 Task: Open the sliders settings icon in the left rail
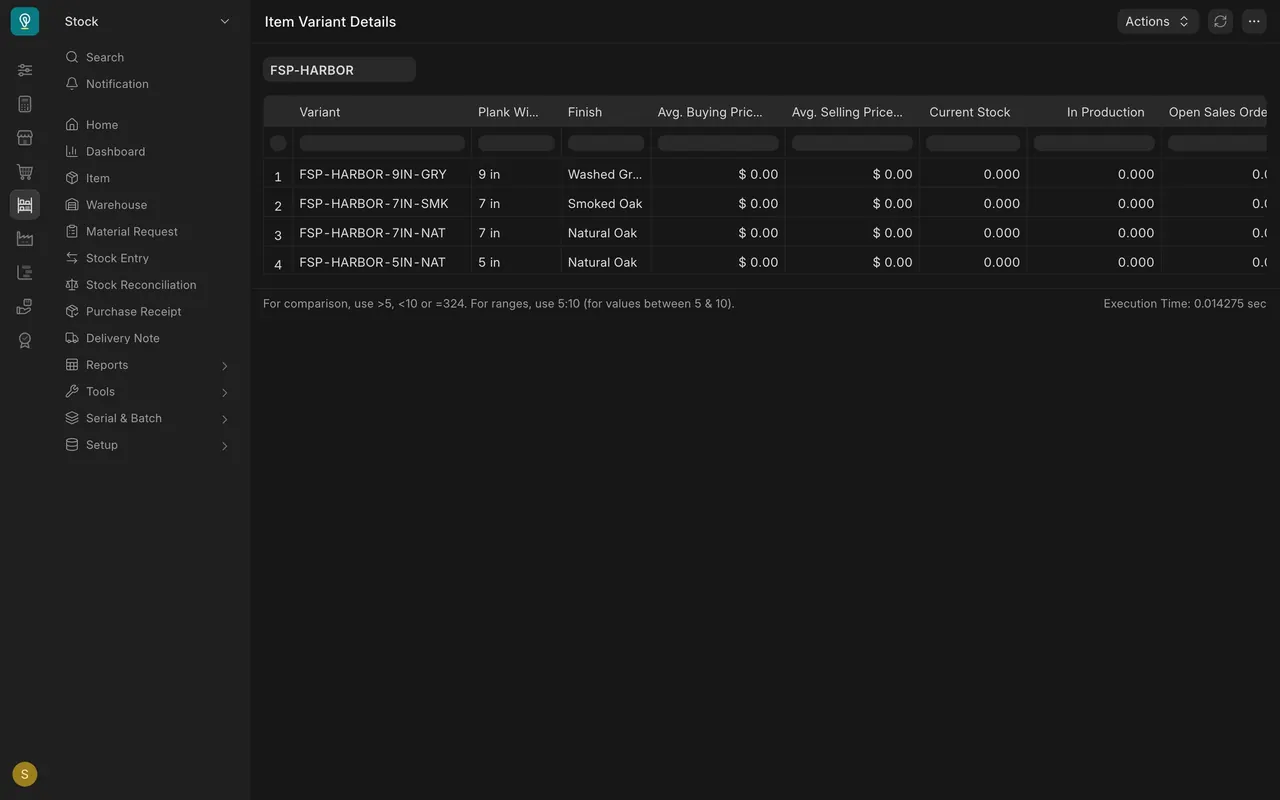25,70
